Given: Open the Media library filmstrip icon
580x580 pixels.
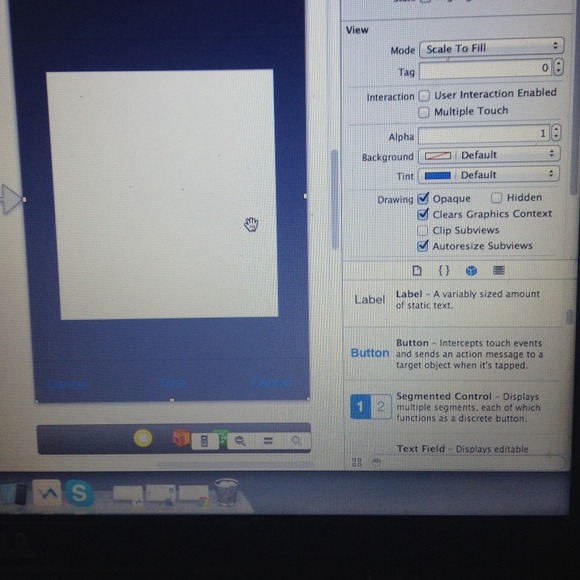Looking at the screenshot, I should coord(499,270).
